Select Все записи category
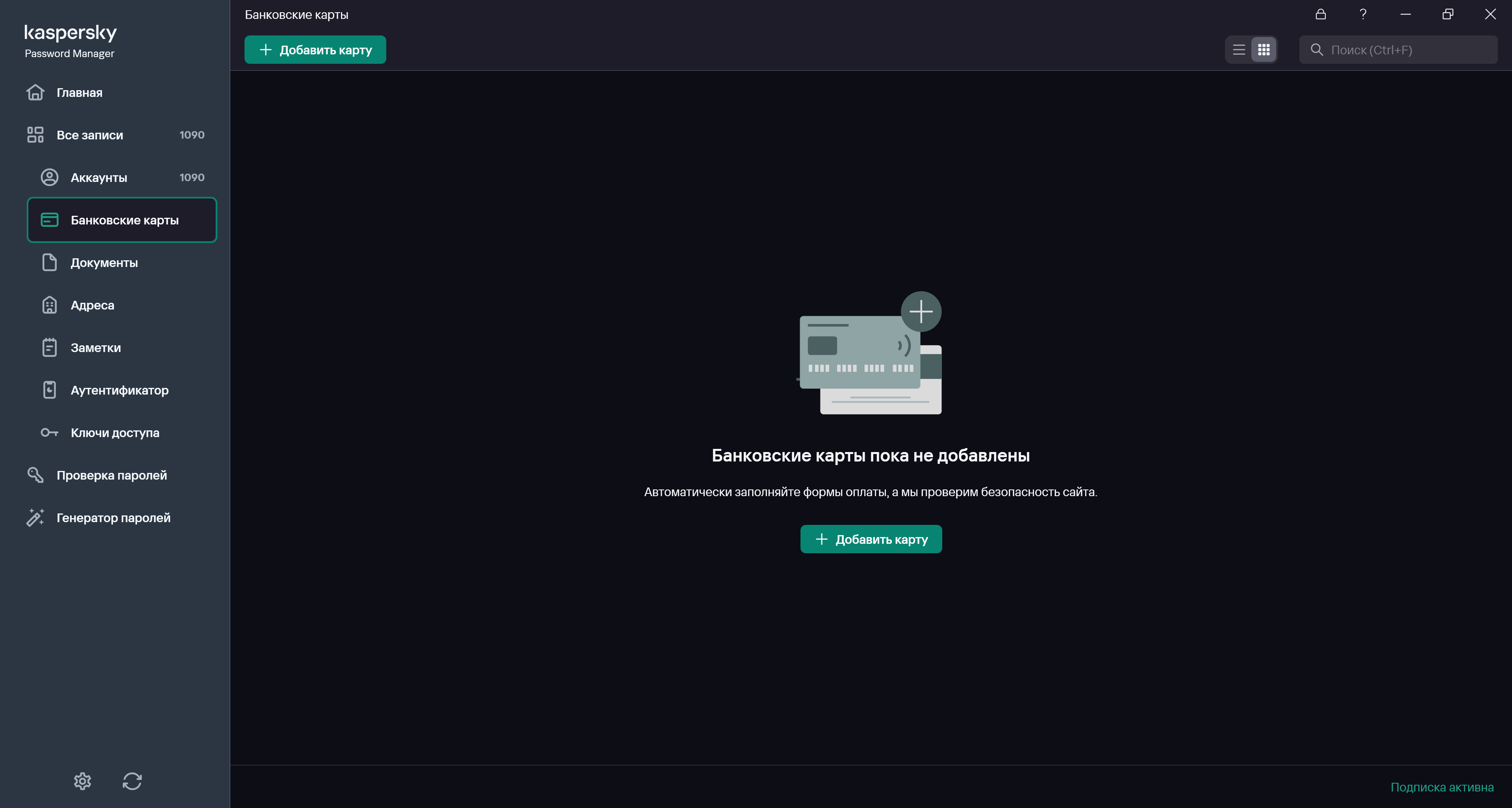This screenshot has height=808, width=1512. [x=90, y=135]
